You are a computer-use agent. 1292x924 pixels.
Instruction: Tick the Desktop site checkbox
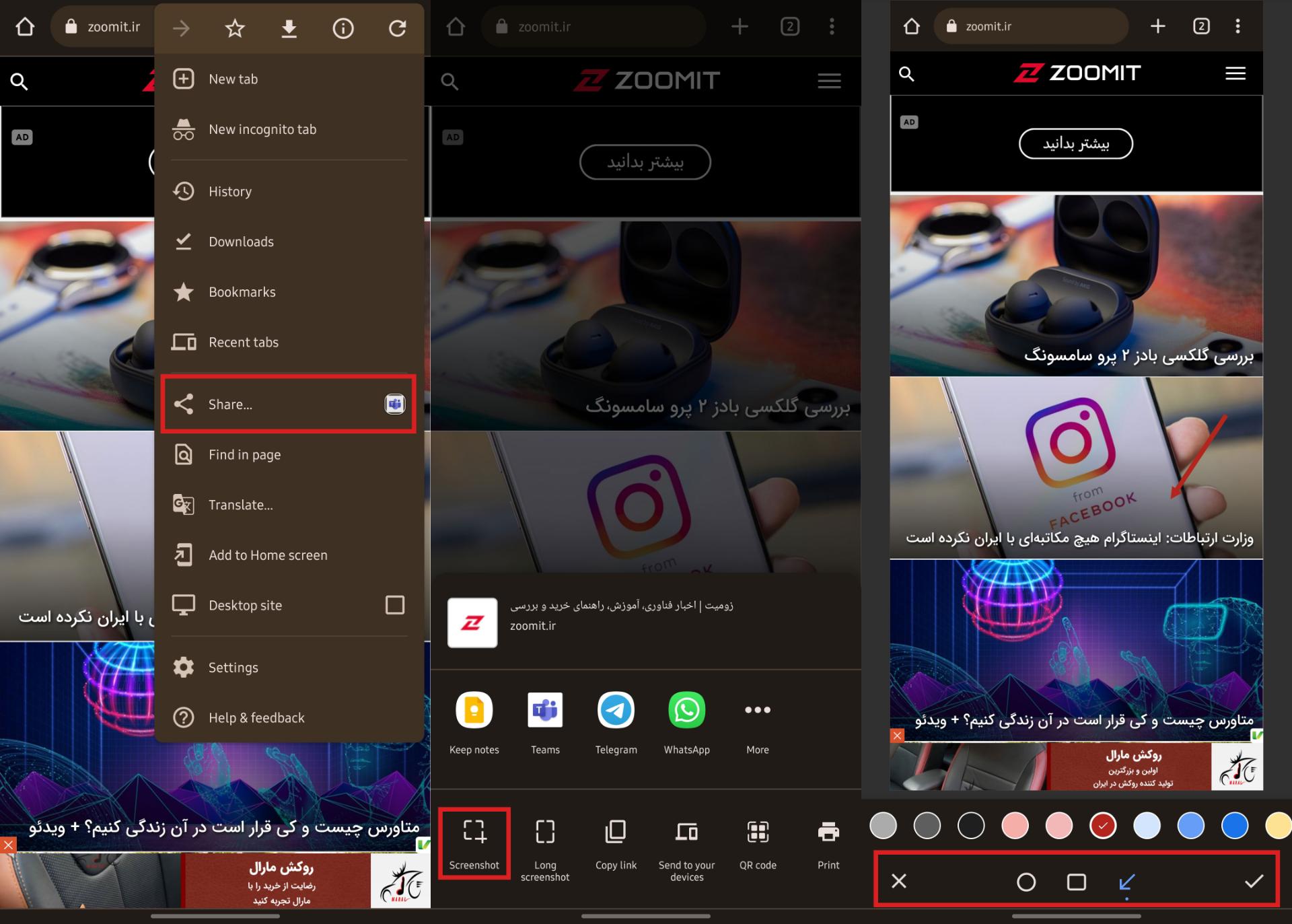[x=395, y=605]
